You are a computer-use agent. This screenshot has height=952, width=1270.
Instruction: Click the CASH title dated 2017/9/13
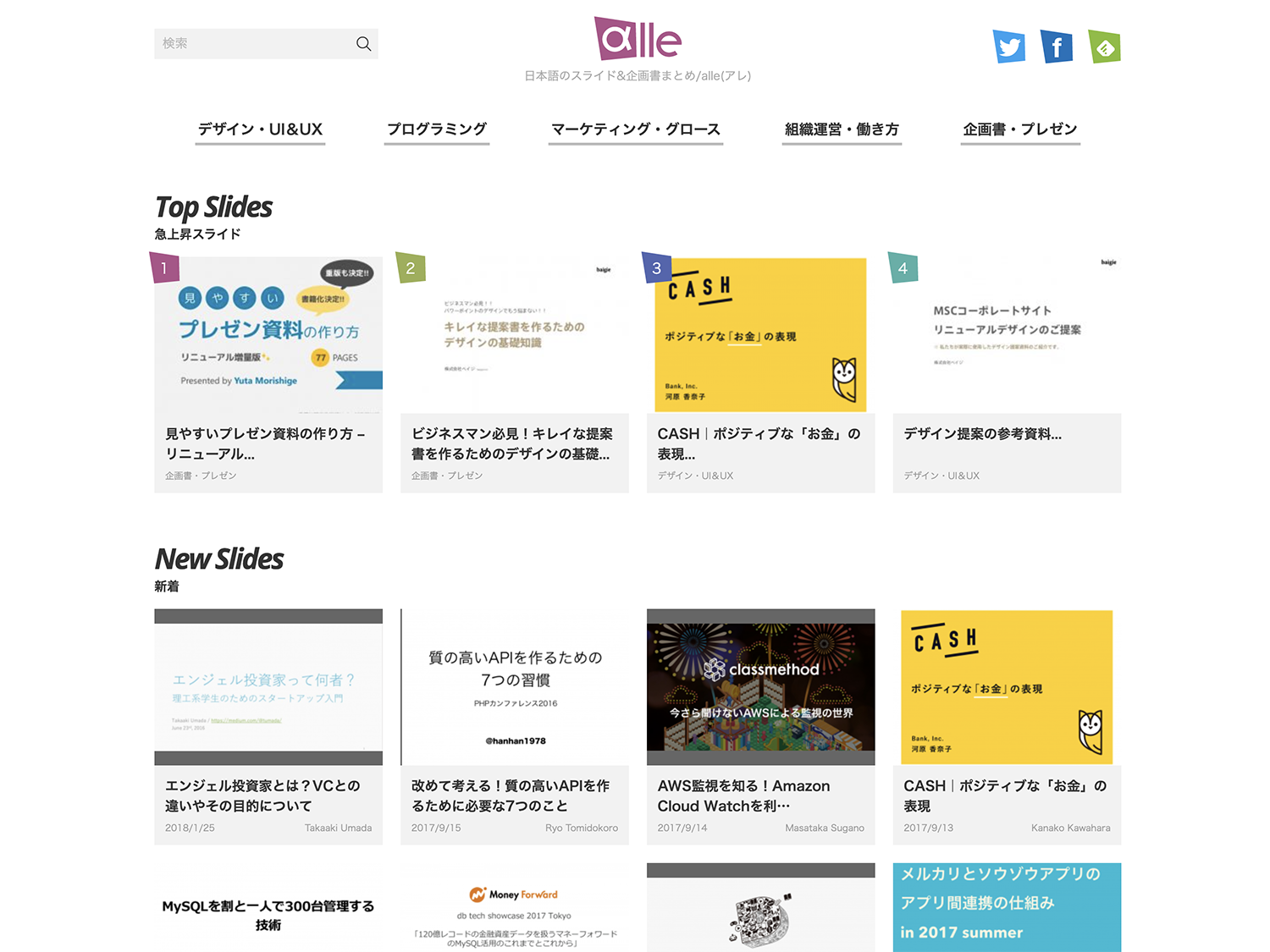point(1005,796)
